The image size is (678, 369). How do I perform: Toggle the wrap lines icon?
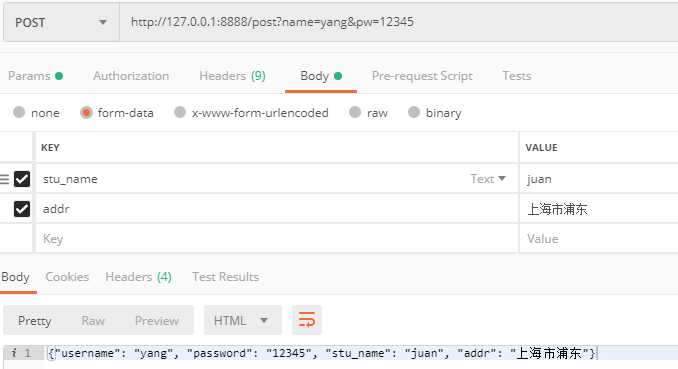(307, 321)
